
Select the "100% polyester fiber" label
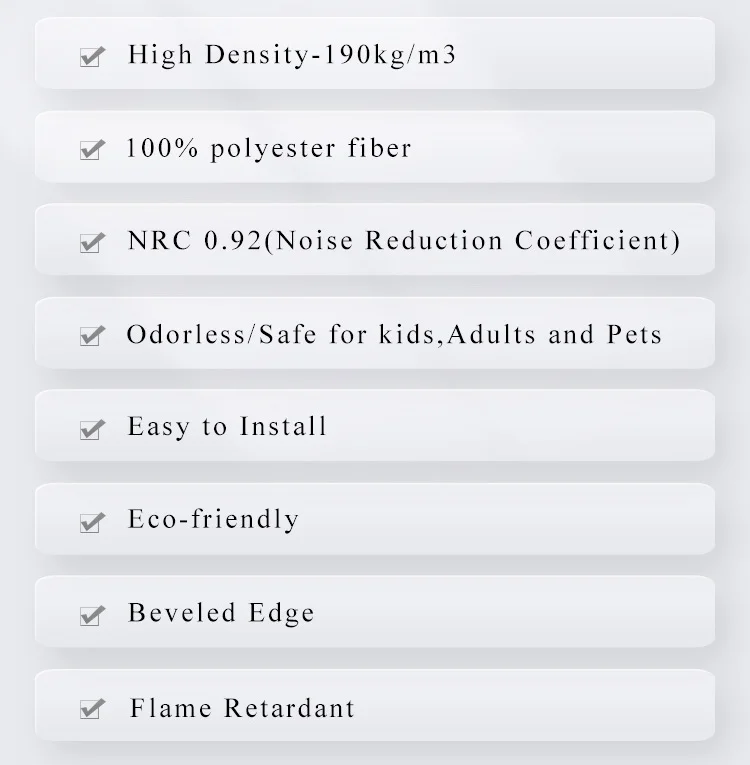tap(269, 149)
